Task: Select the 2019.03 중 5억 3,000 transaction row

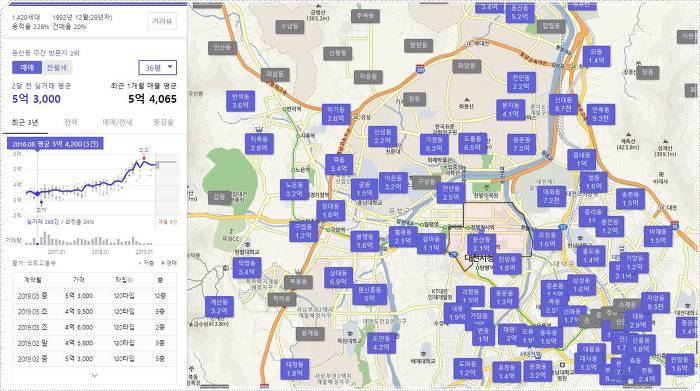Action: click(94, 295)
